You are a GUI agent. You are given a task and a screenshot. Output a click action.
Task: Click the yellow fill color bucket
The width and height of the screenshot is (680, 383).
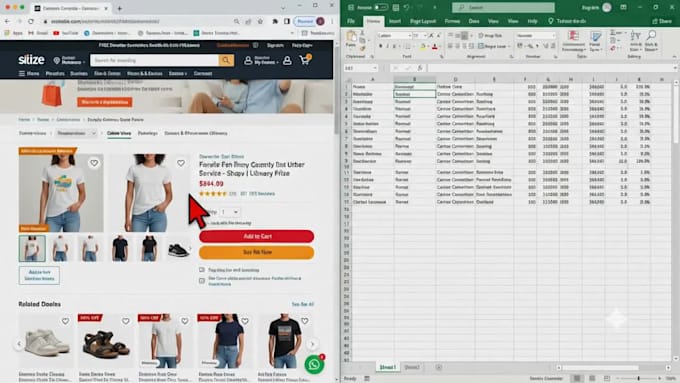[x=423, y=46]
